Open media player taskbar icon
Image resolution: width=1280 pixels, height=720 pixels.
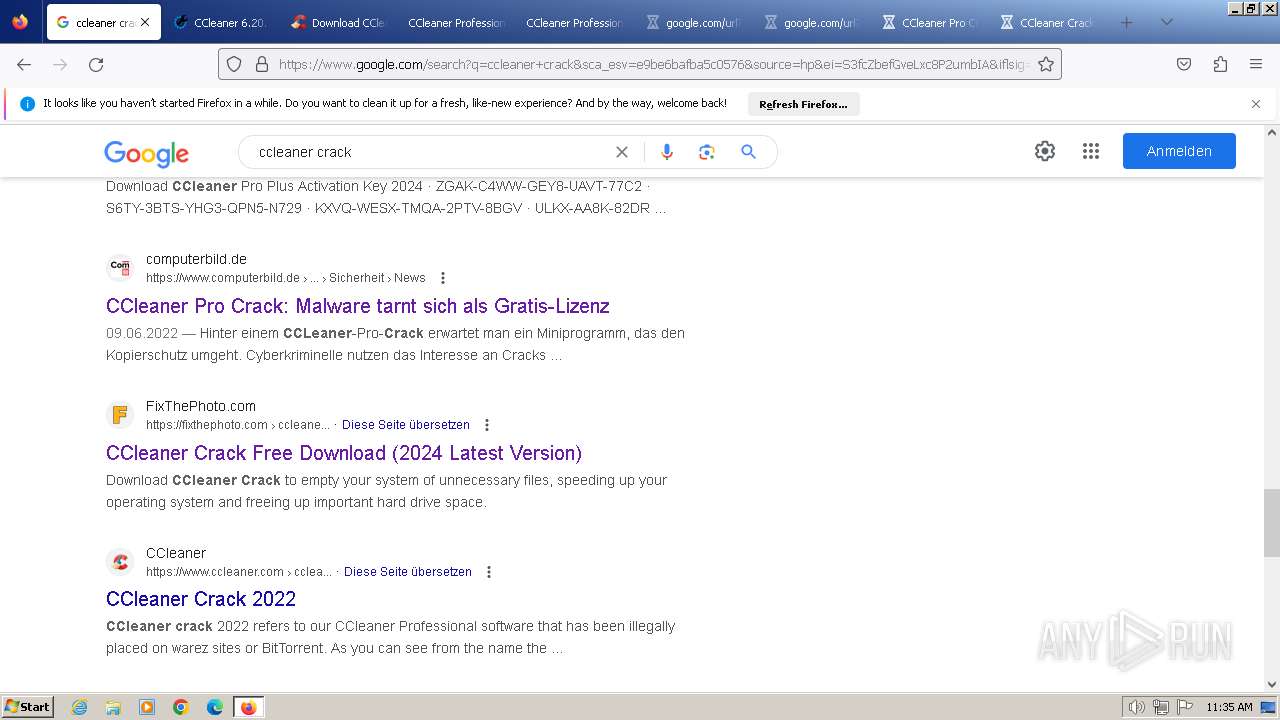pyautogui.click(x=147, y=707)
